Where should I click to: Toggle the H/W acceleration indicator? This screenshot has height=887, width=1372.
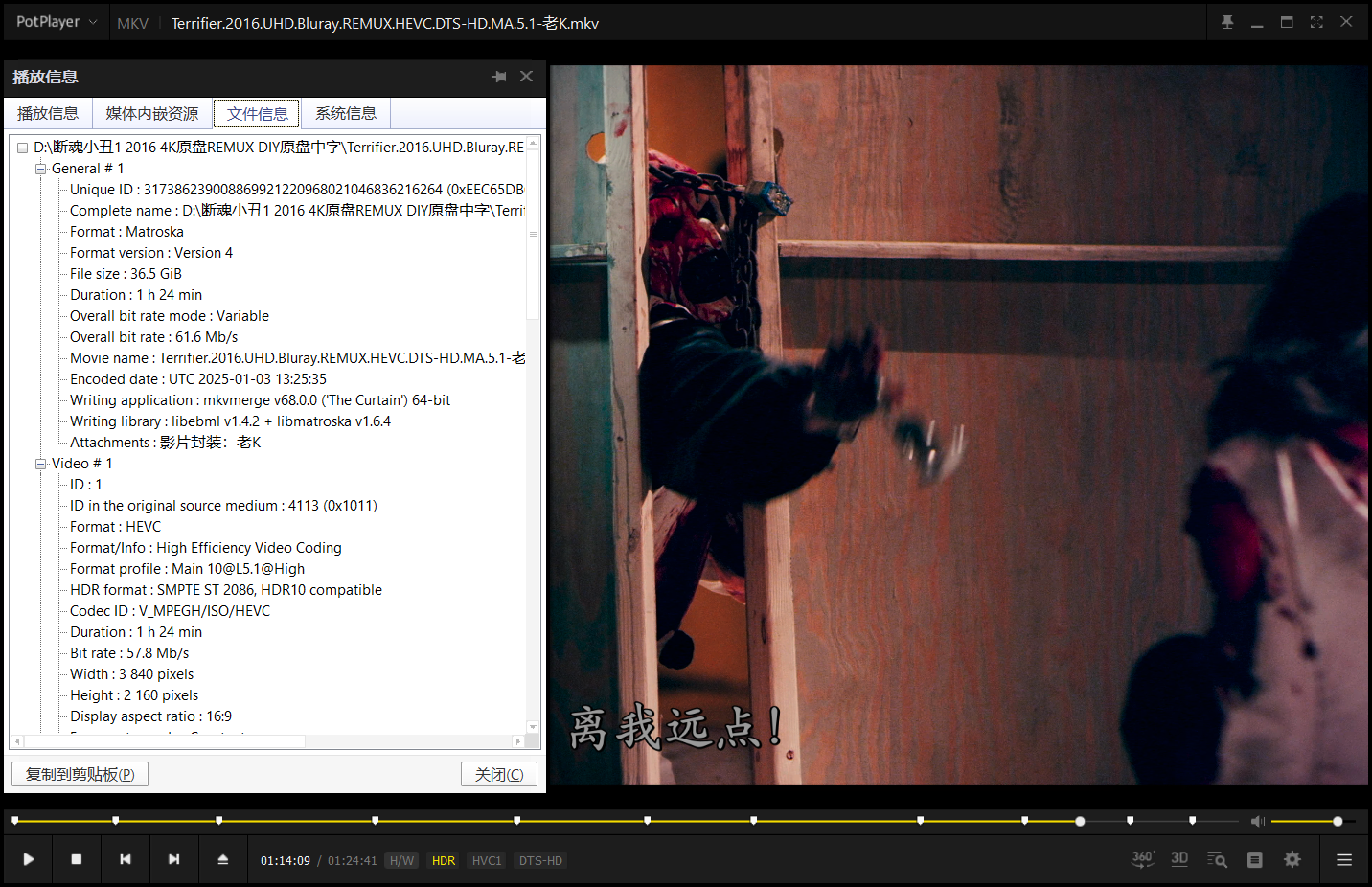click(402, 860)
